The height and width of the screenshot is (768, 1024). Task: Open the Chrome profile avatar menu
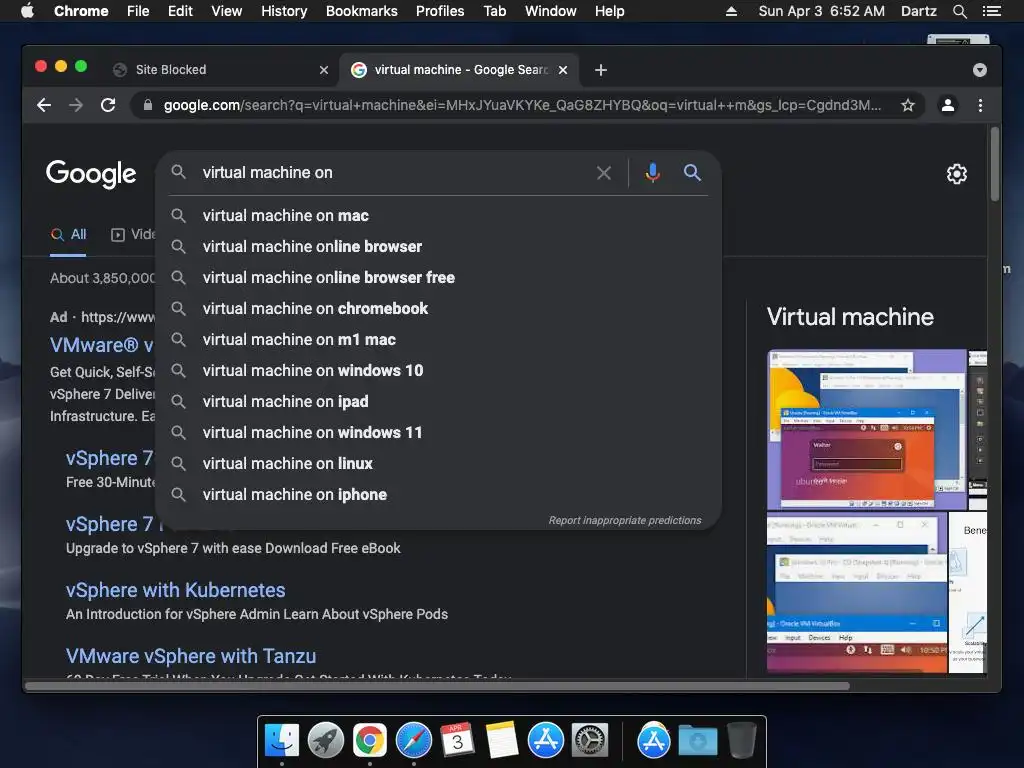(x=948, y=105)
